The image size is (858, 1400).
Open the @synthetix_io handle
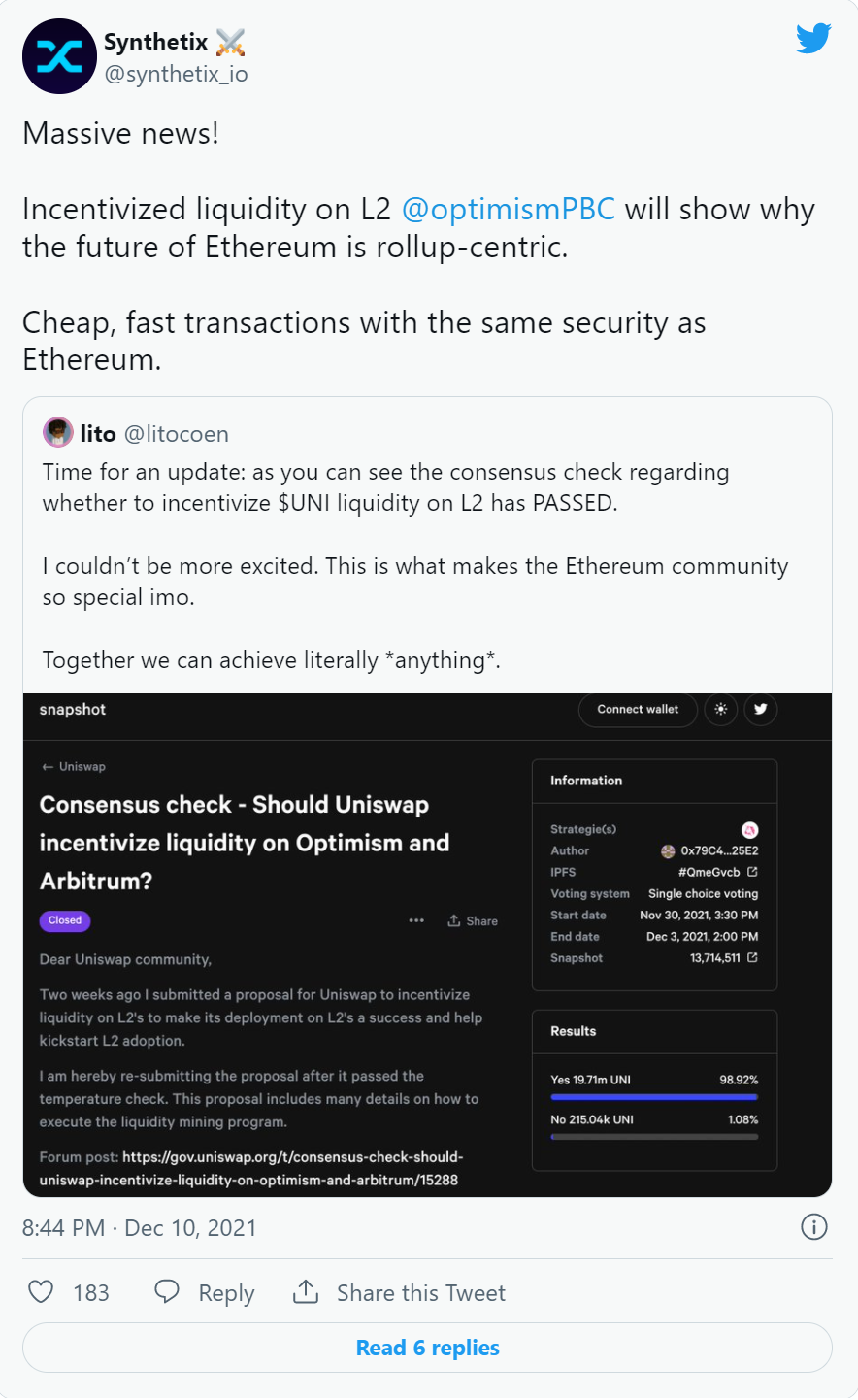click(x=176, y=74)
